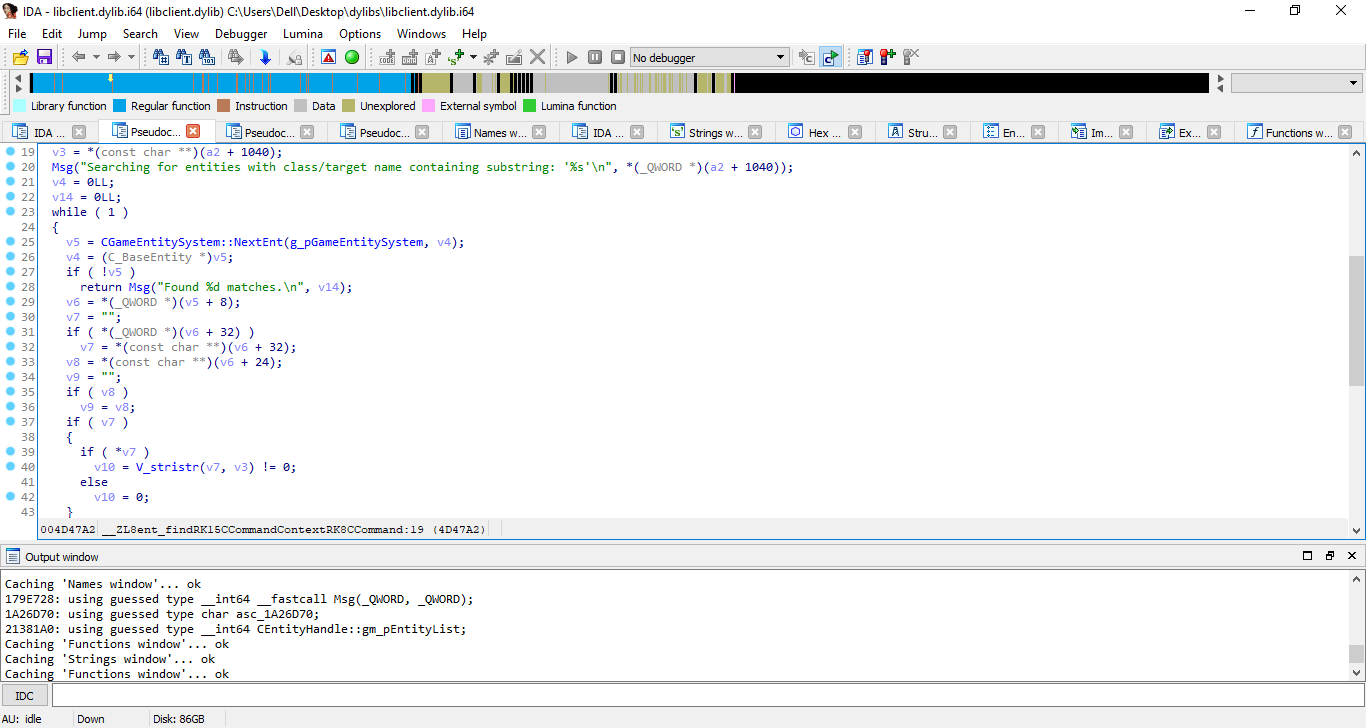The width and height of the screenshot is (1366, 728).
Task: Toggle the breakpoint dot on line 40
Action: click(x=10, y=467)
